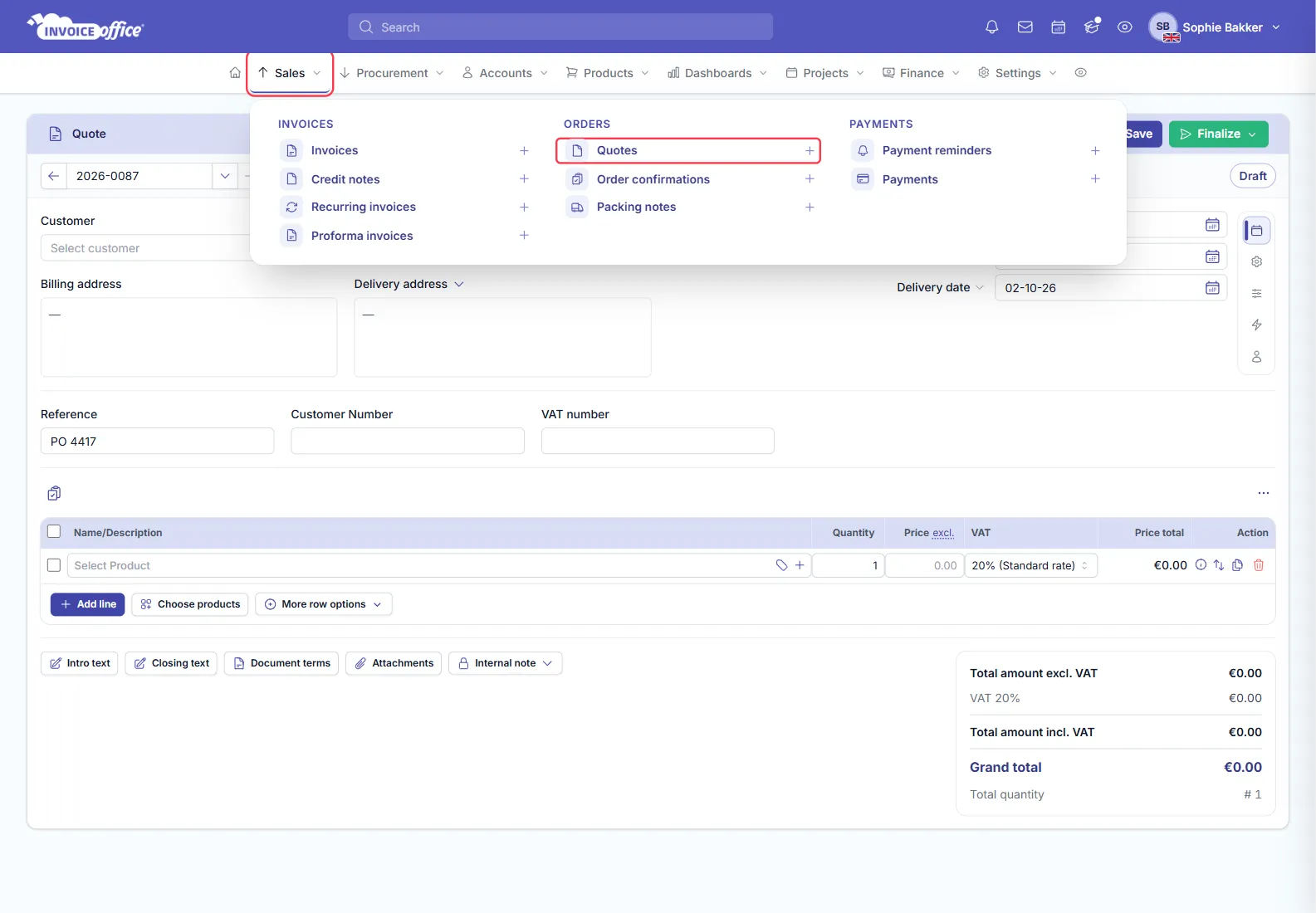The image size is (1316, 913).
Task: Open the Attachments button
Action: [x=394, y=663]
